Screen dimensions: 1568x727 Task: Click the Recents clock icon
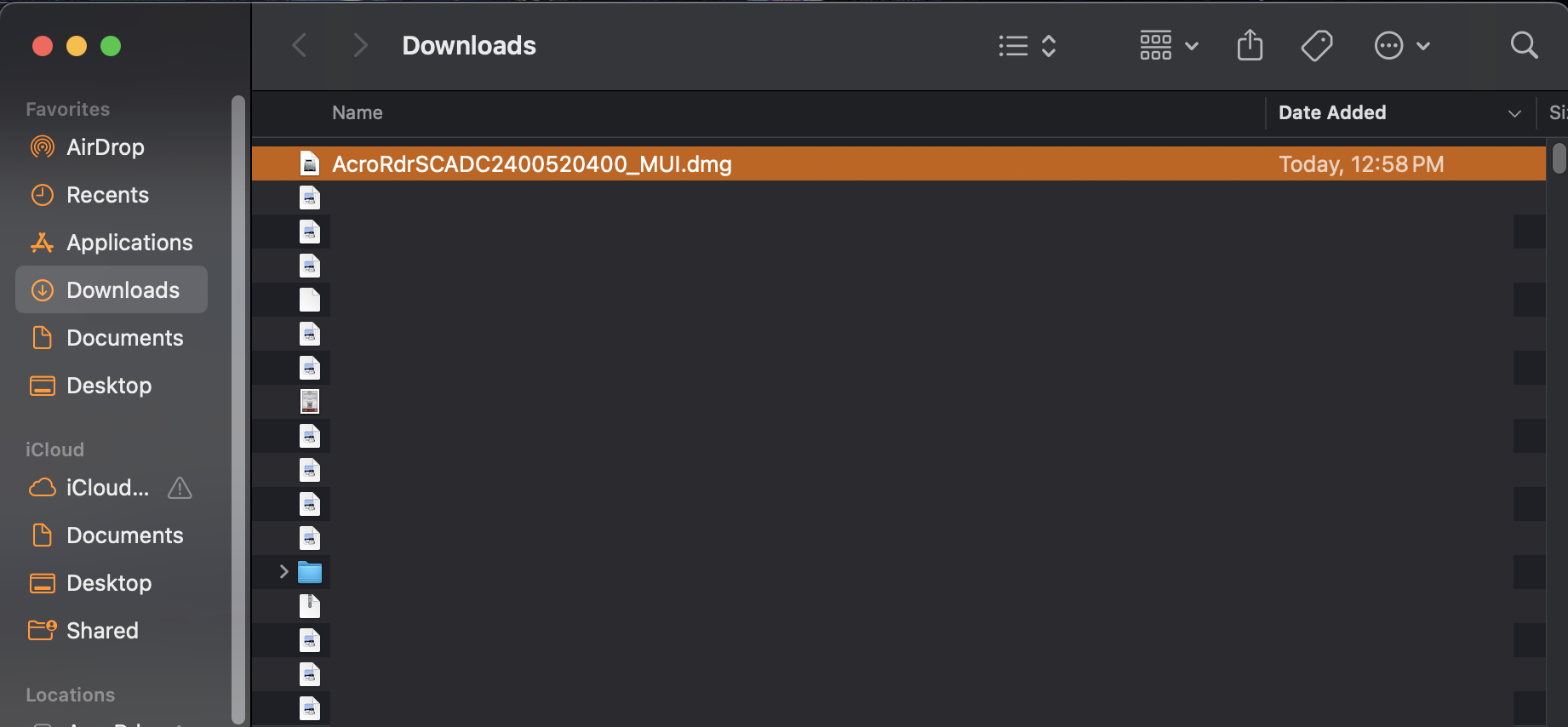tap(42, 195)
